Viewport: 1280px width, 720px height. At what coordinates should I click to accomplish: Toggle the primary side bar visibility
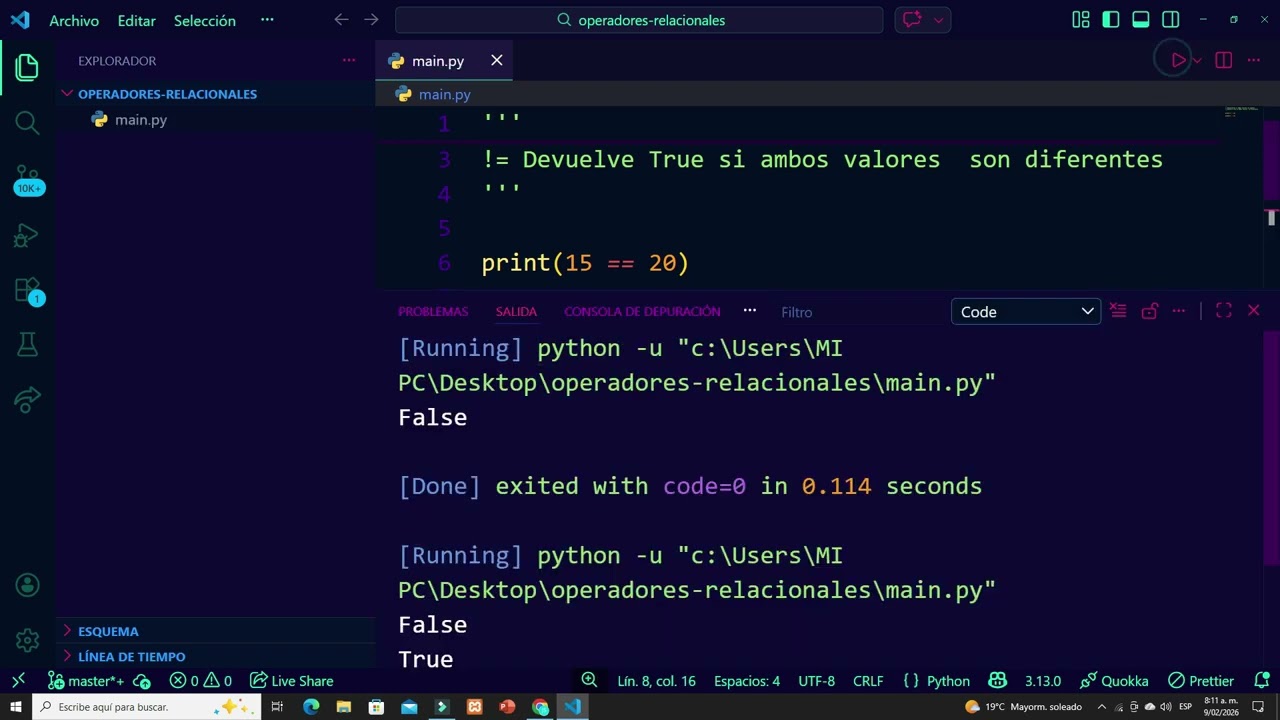coord(1111,20)
